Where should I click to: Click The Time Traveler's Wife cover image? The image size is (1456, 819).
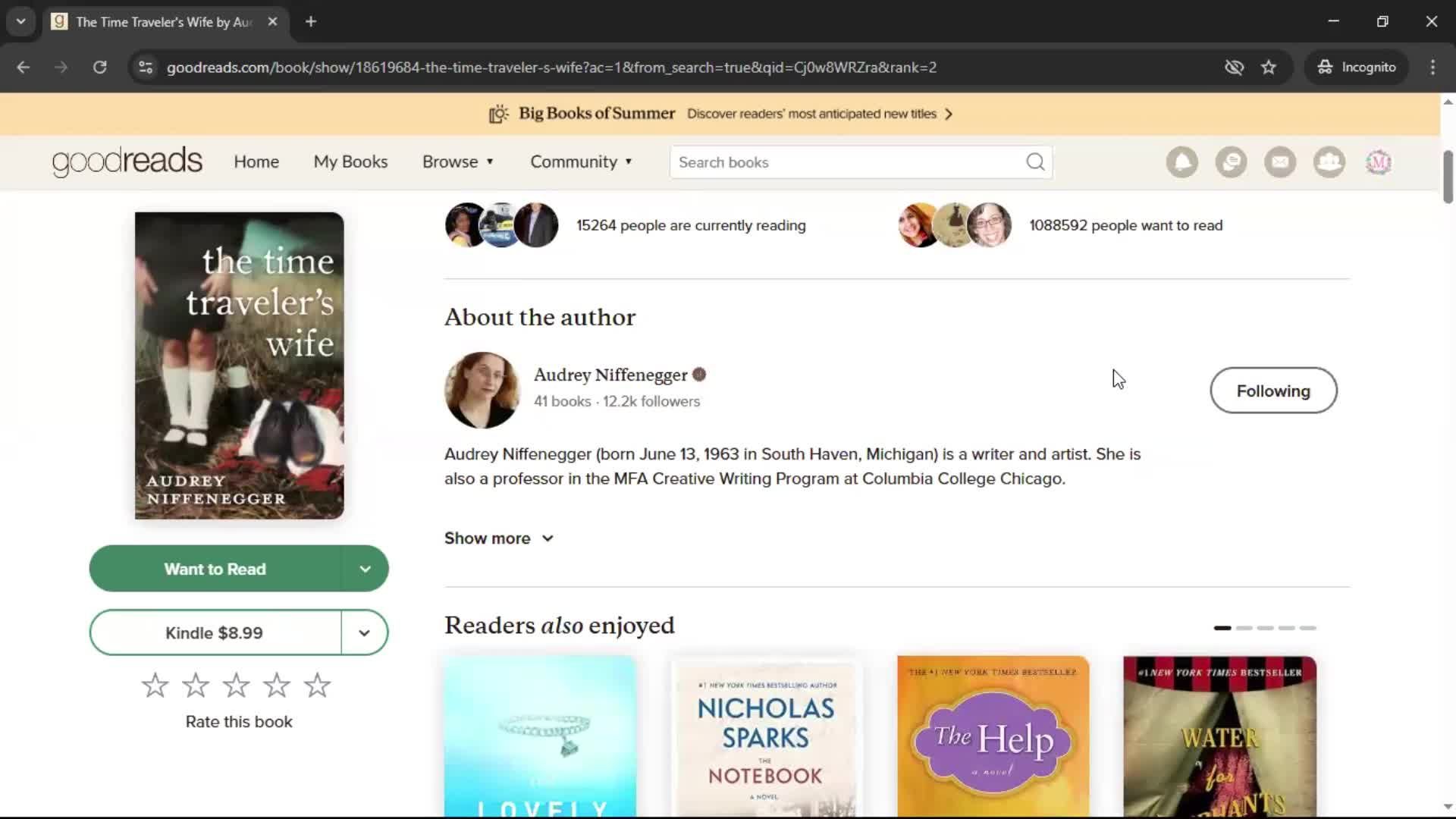tap(239, 366)
